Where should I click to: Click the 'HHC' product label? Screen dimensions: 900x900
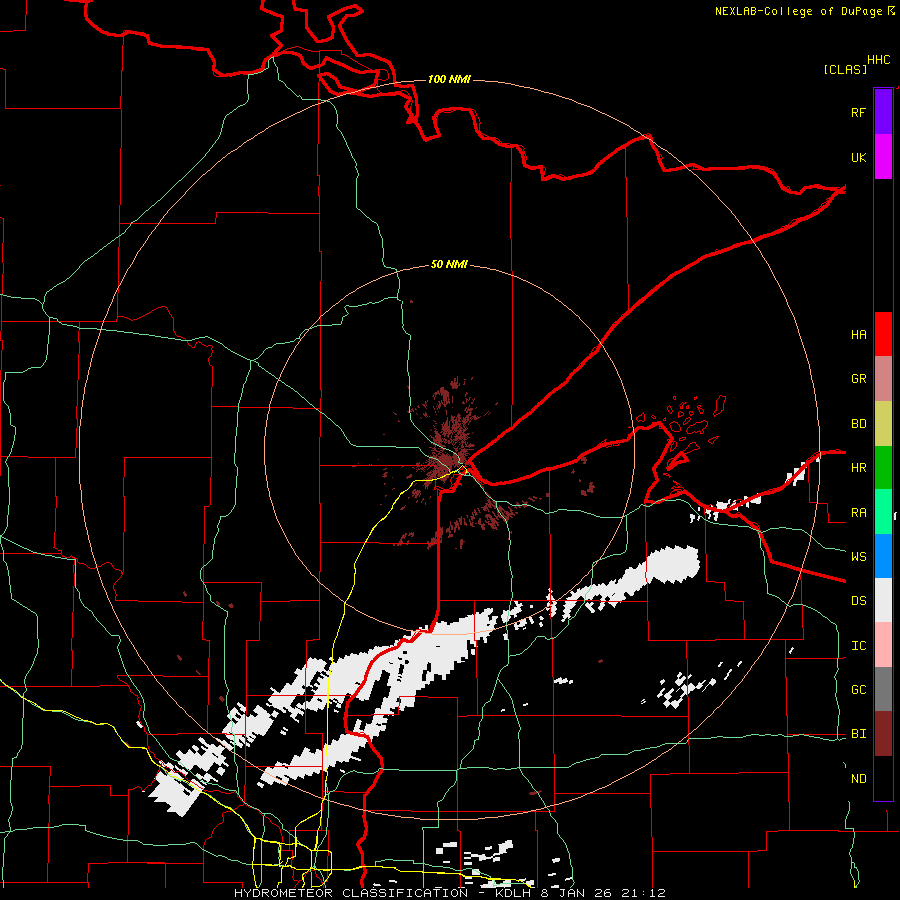pos(879,60)
